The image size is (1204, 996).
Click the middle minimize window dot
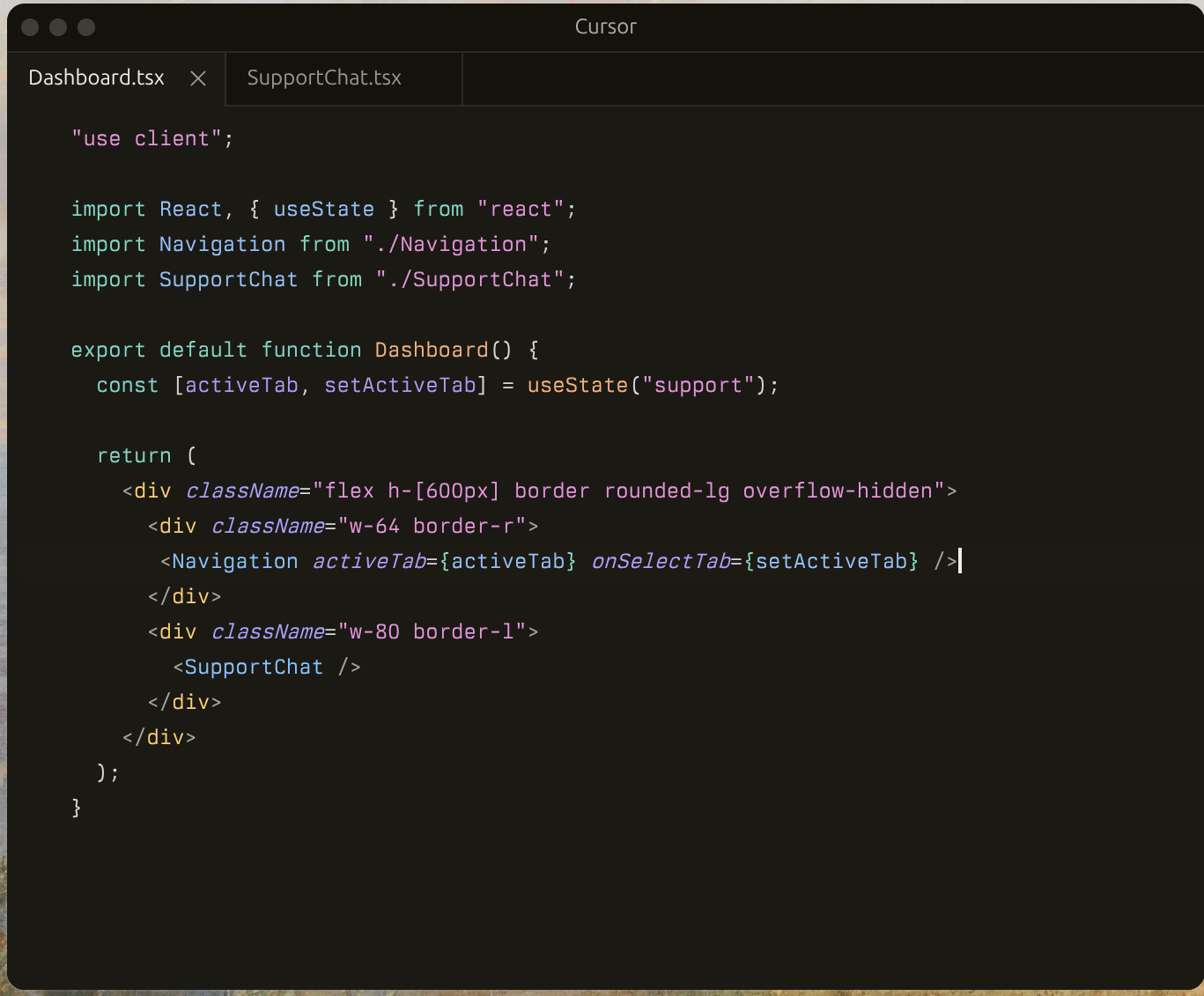58,27
